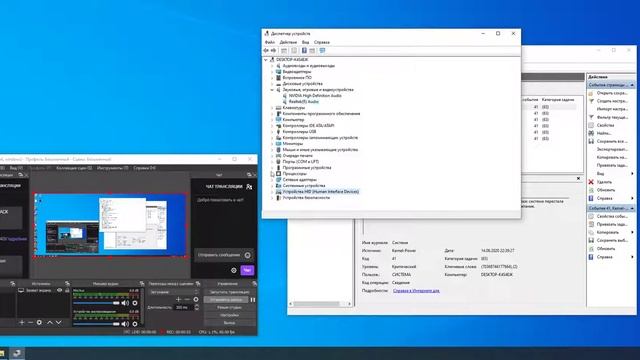Image resolution: width=640 pixels, height=360 pixels.
Task: Collapse the События страницы actions section
Action: point(632,85)
